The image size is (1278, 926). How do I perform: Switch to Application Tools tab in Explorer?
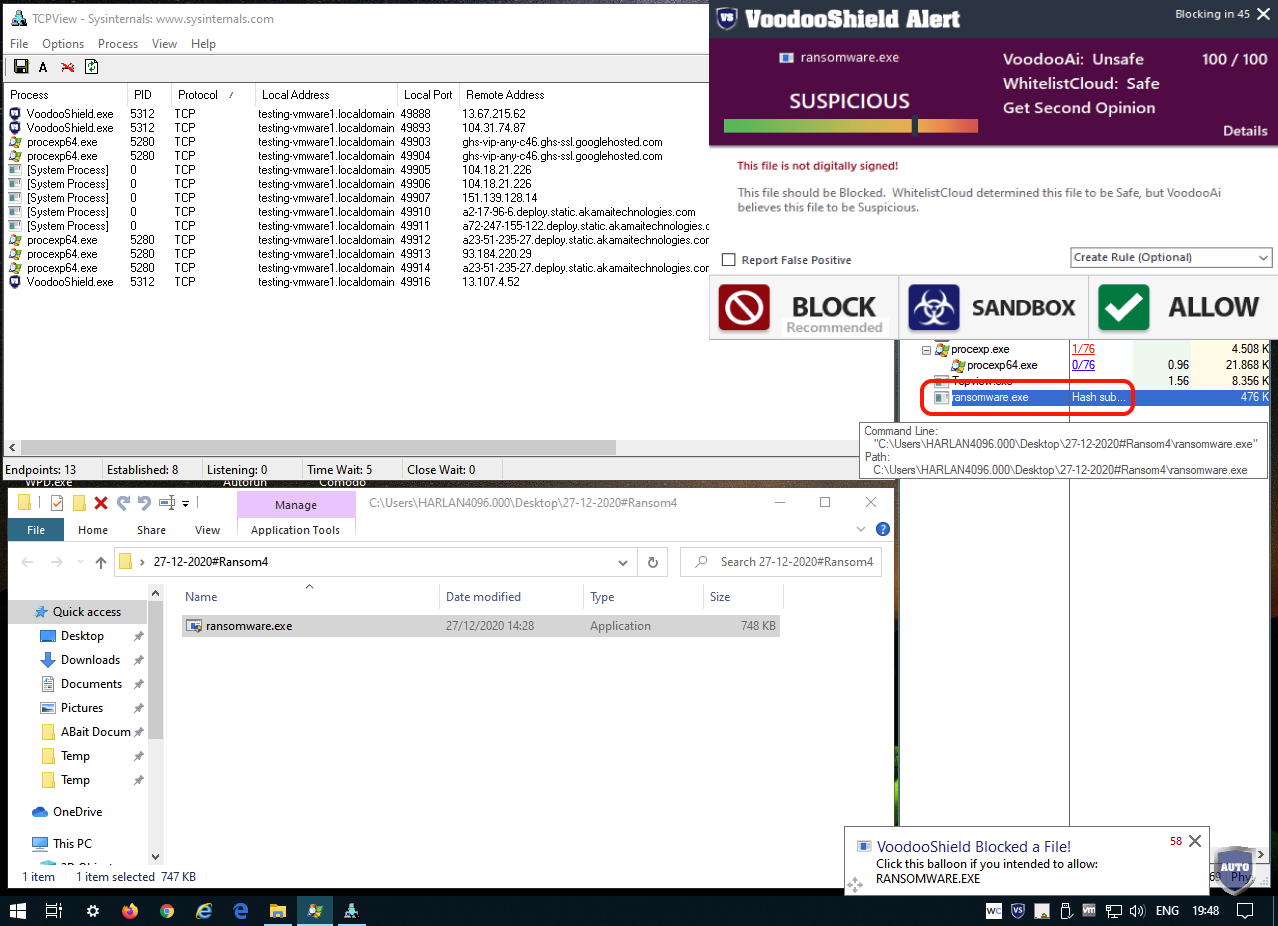295,530
